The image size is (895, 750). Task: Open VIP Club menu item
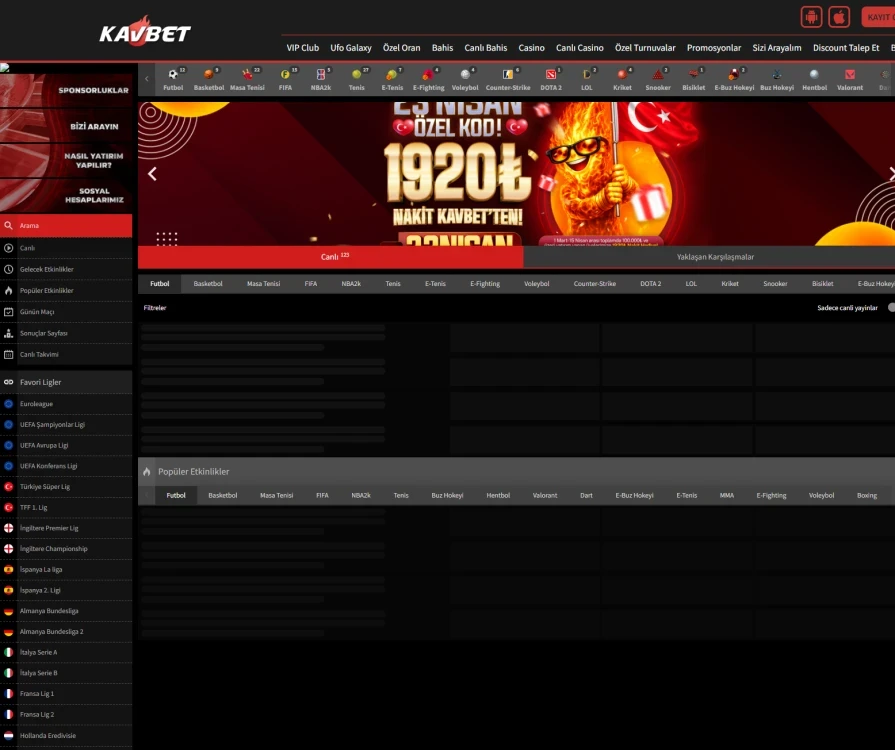[x=303, y=48]
